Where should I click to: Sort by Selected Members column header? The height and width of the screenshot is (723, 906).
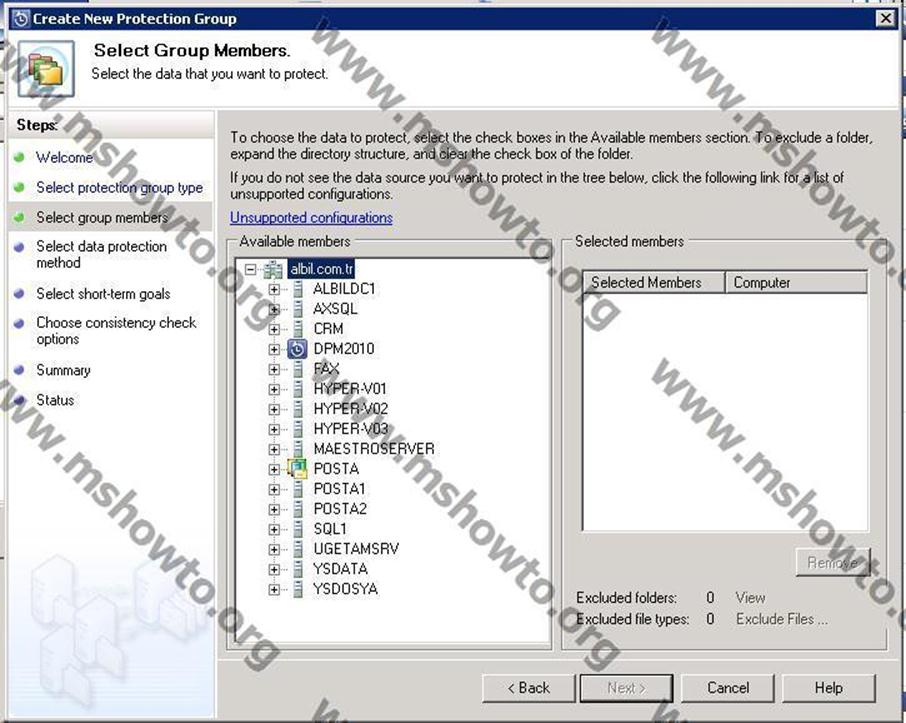(x=653, y=283)
